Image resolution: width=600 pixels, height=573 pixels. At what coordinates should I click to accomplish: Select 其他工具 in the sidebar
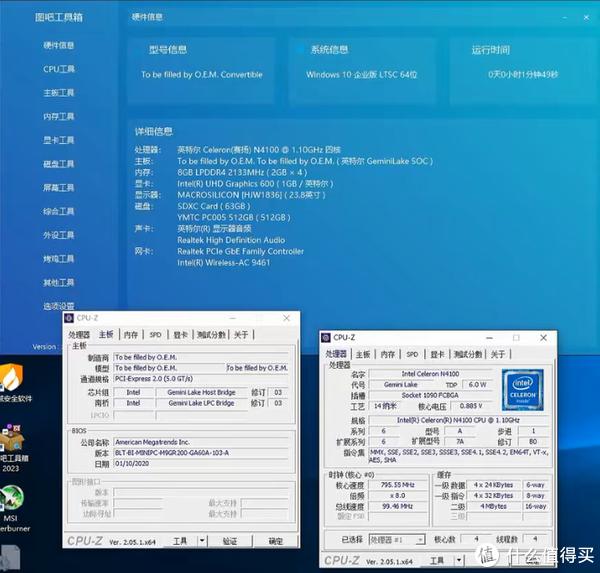point(59,283)
